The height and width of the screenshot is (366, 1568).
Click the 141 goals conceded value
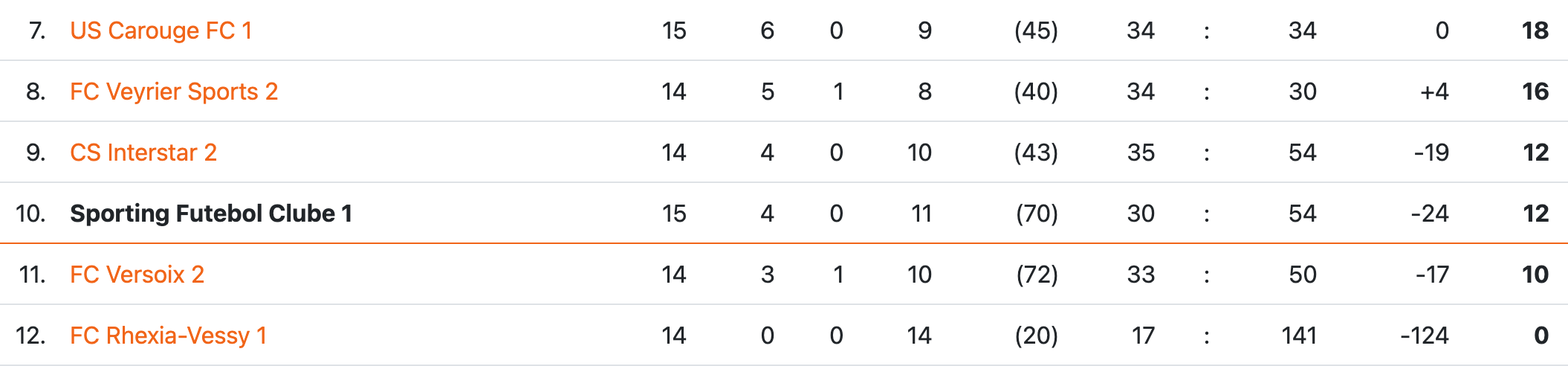coord(1299,335)
